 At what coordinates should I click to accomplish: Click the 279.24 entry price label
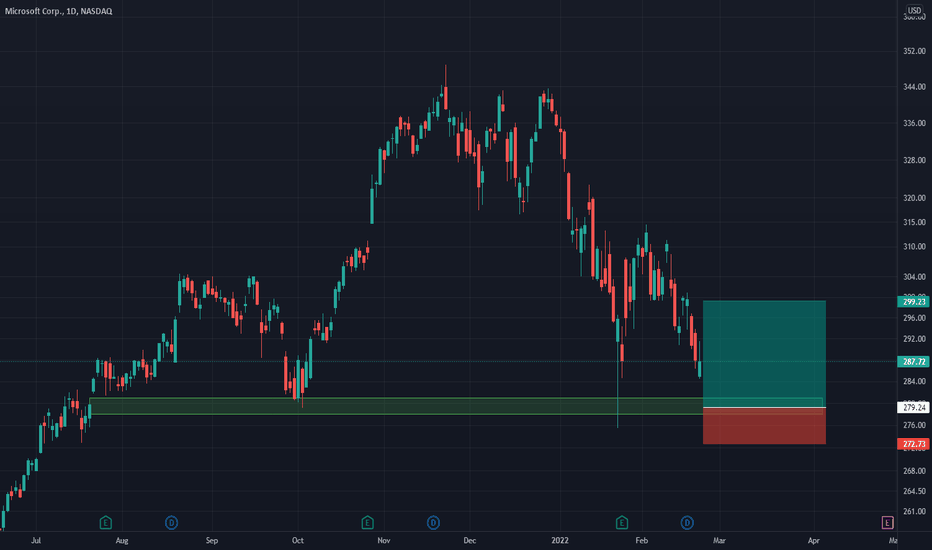coord(914,407)
